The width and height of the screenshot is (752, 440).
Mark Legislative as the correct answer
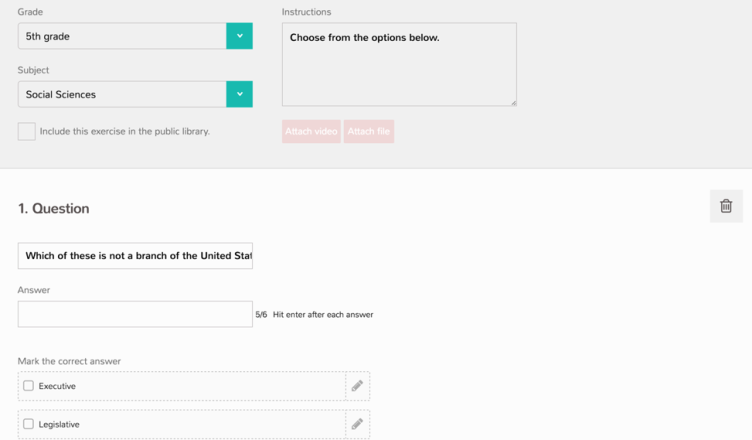(x=28, y=424)
